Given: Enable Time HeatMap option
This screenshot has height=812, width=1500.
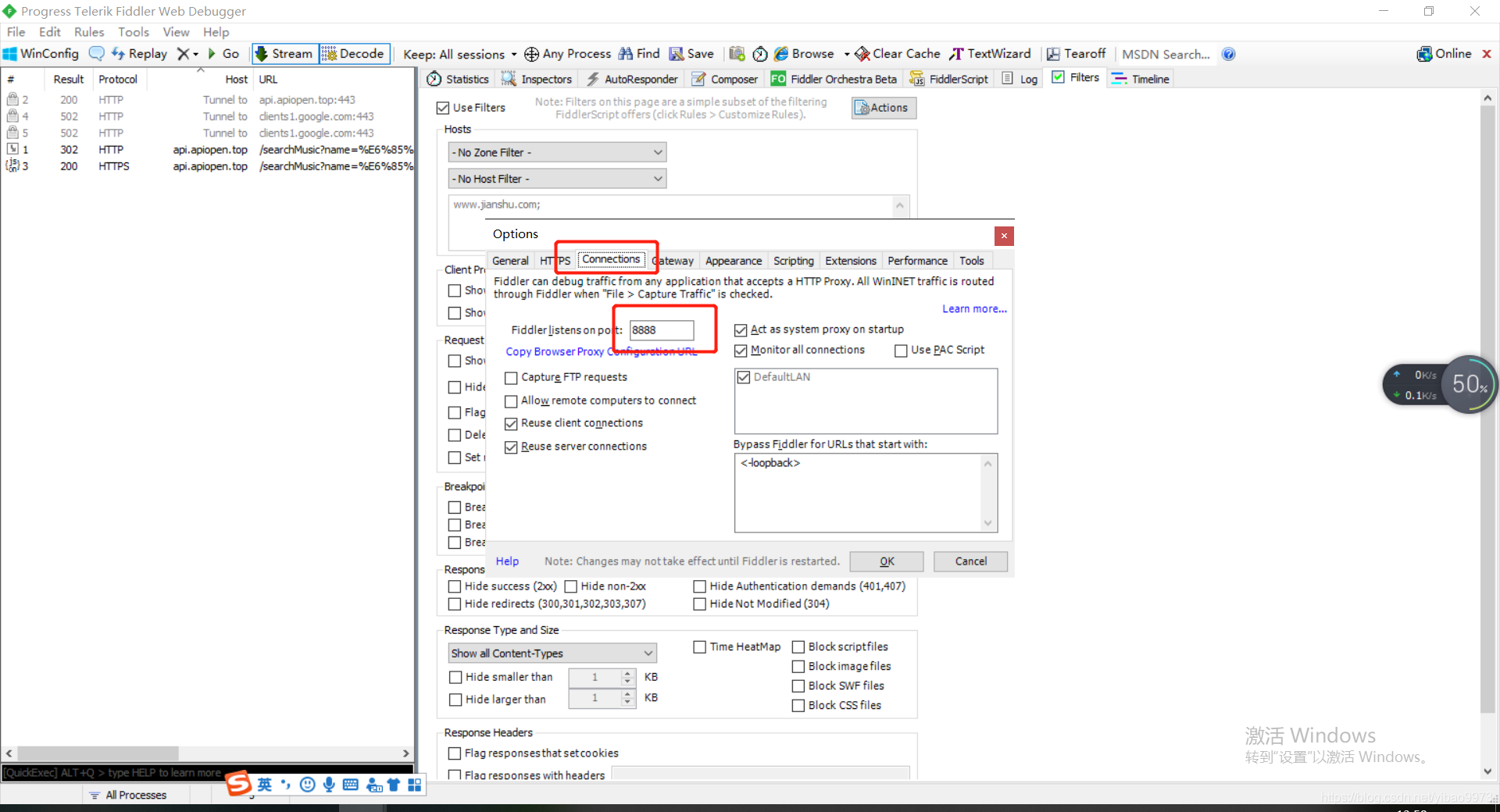Looking at the screenshot, I should coord(699,647).
